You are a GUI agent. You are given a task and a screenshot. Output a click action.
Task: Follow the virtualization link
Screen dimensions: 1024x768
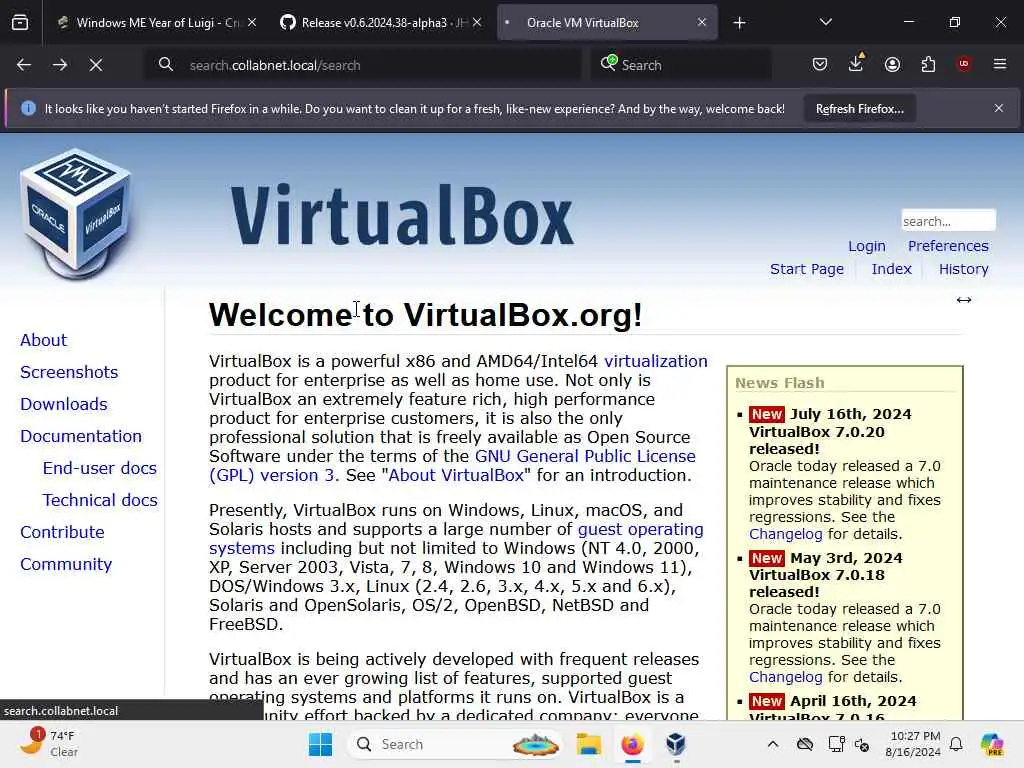tap(656, 361)
